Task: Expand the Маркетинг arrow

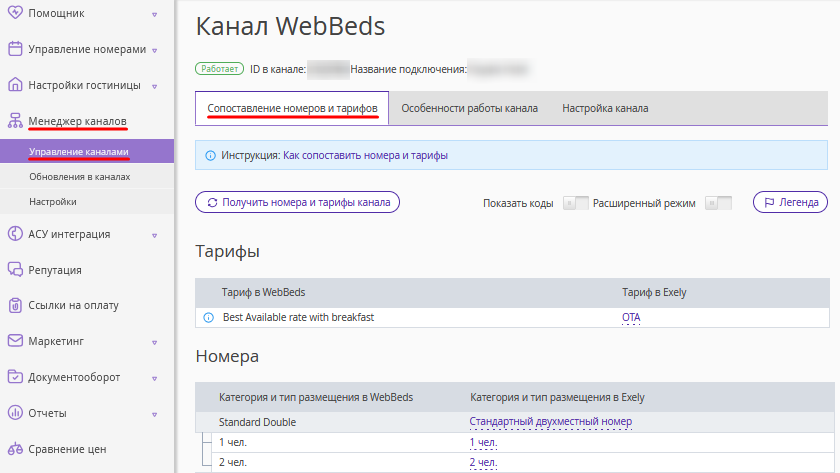Action: (154, 342)
